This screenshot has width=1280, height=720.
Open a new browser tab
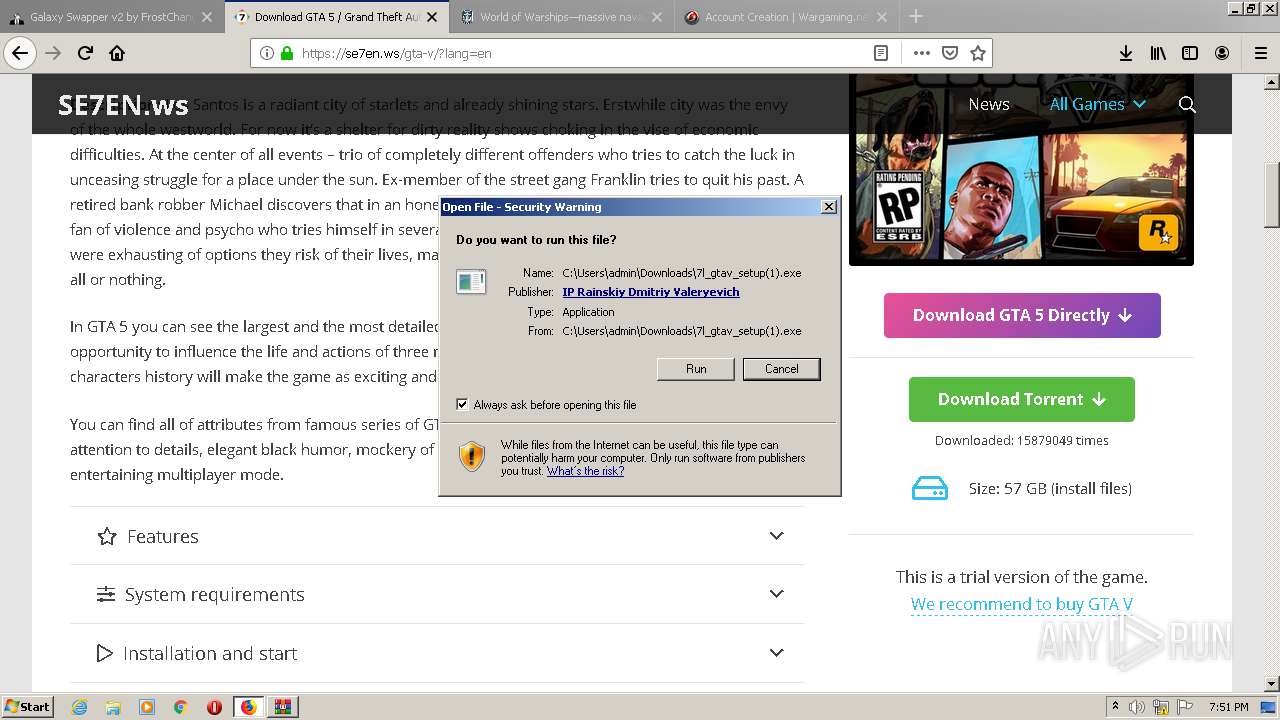tap(916, 16)
